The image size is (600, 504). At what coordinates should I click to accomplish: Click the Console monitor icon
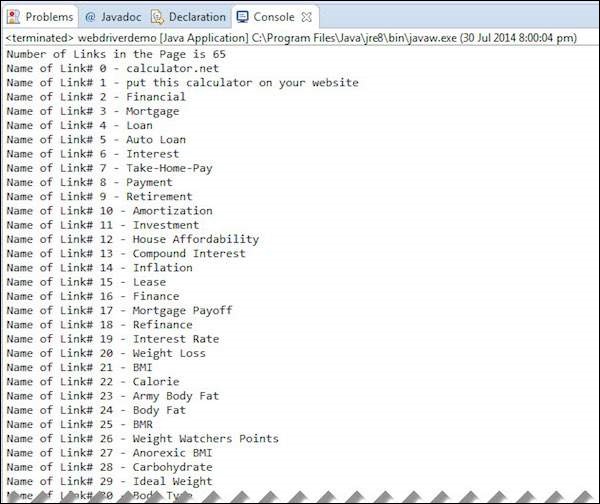[x=242, y=17]
